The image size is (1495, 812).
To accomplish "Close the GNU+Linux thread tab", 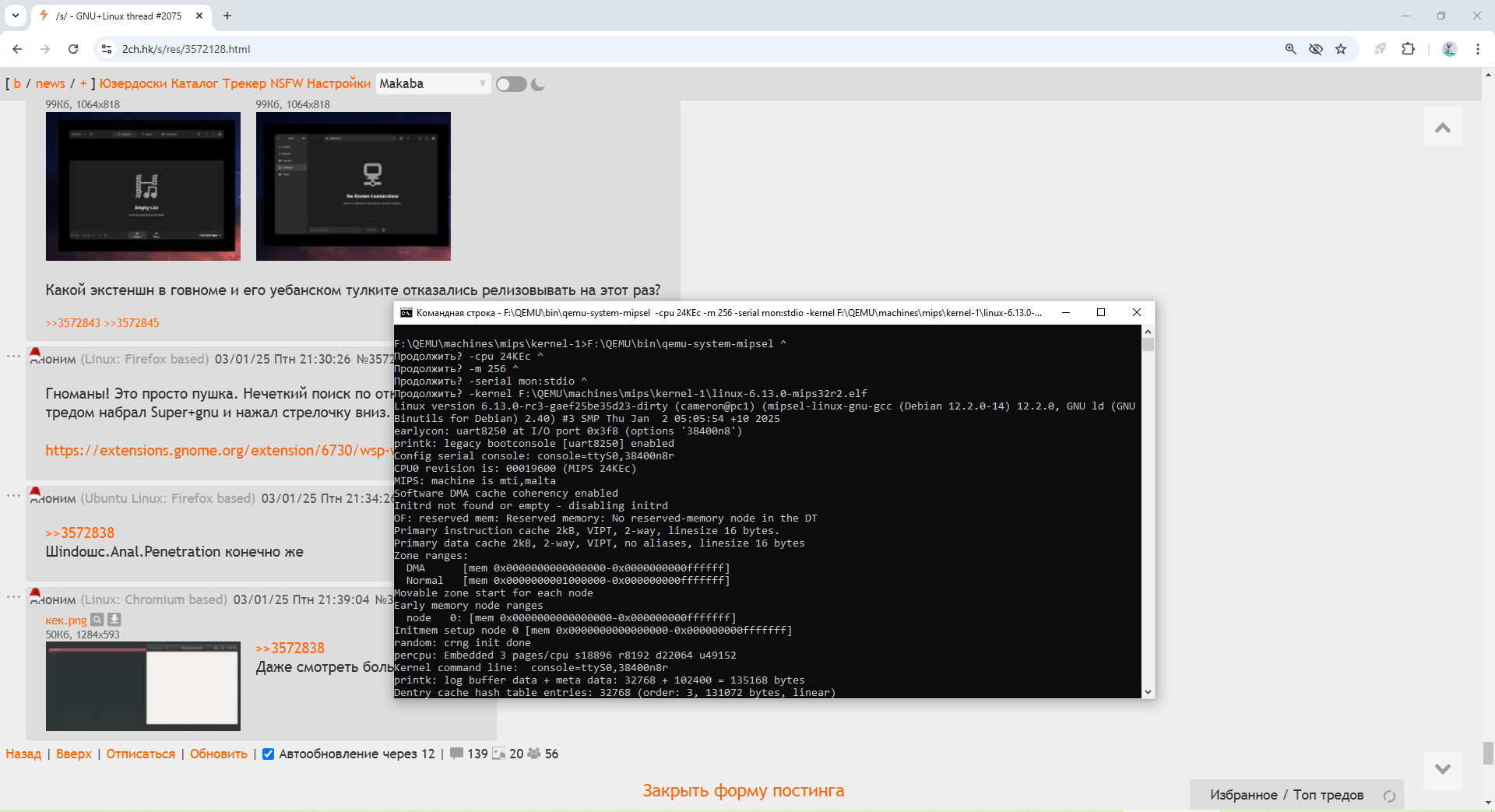I will 199,16.
